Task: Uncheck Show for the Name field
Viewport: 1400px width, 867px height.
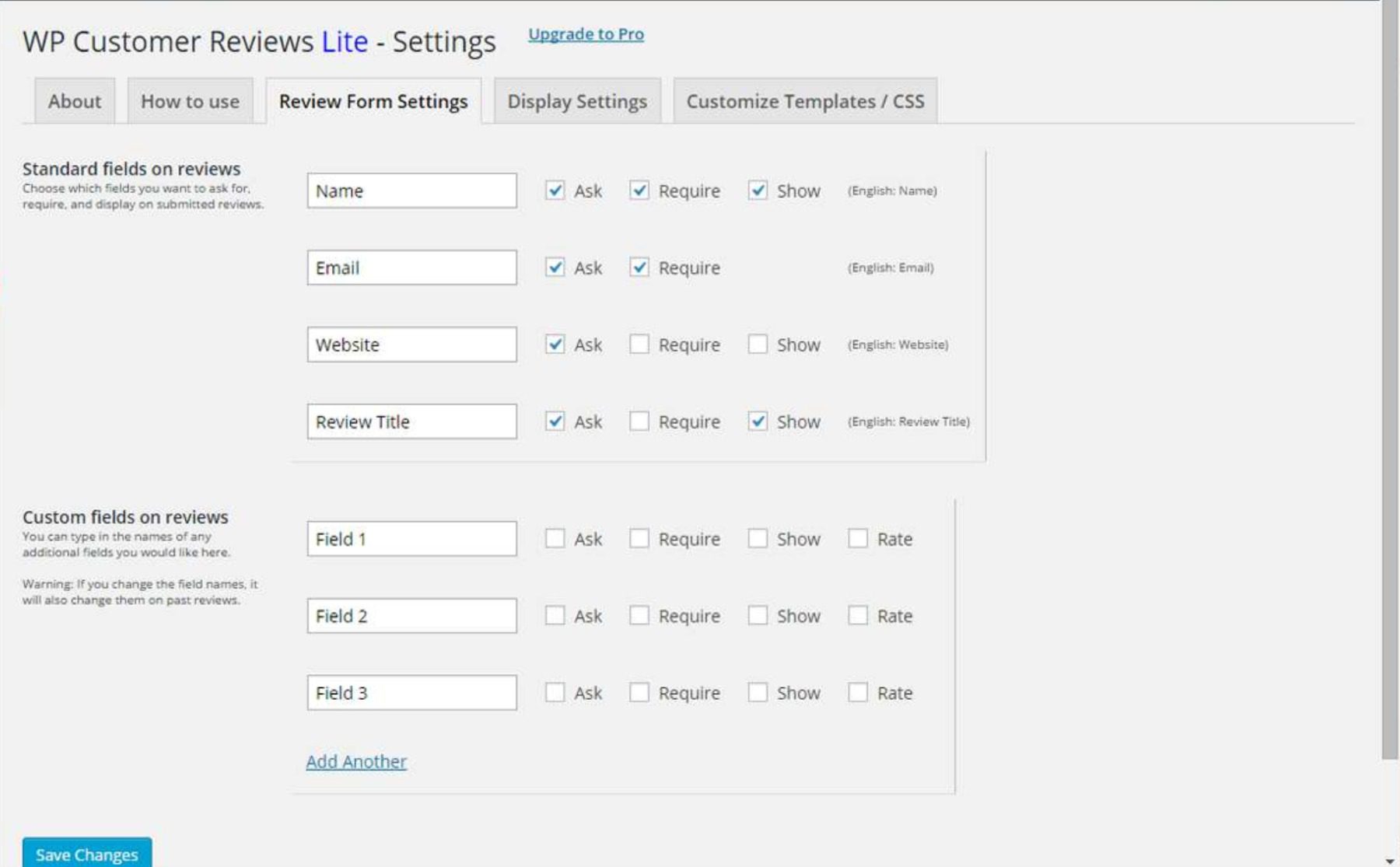Action: [x=758, y=190]
